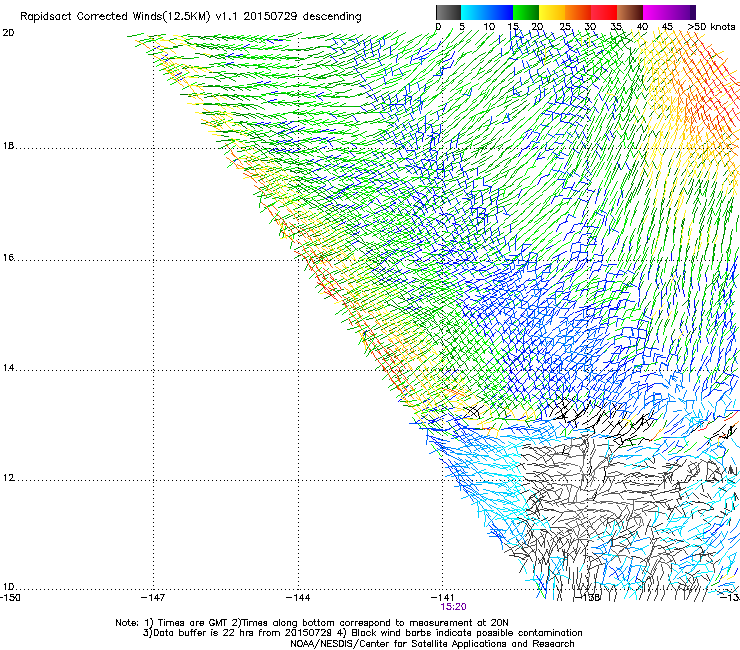The image size is (740, 650).
Task: Click the NOAA/NESDIS credit line
Action: click(x=432, y=644)
